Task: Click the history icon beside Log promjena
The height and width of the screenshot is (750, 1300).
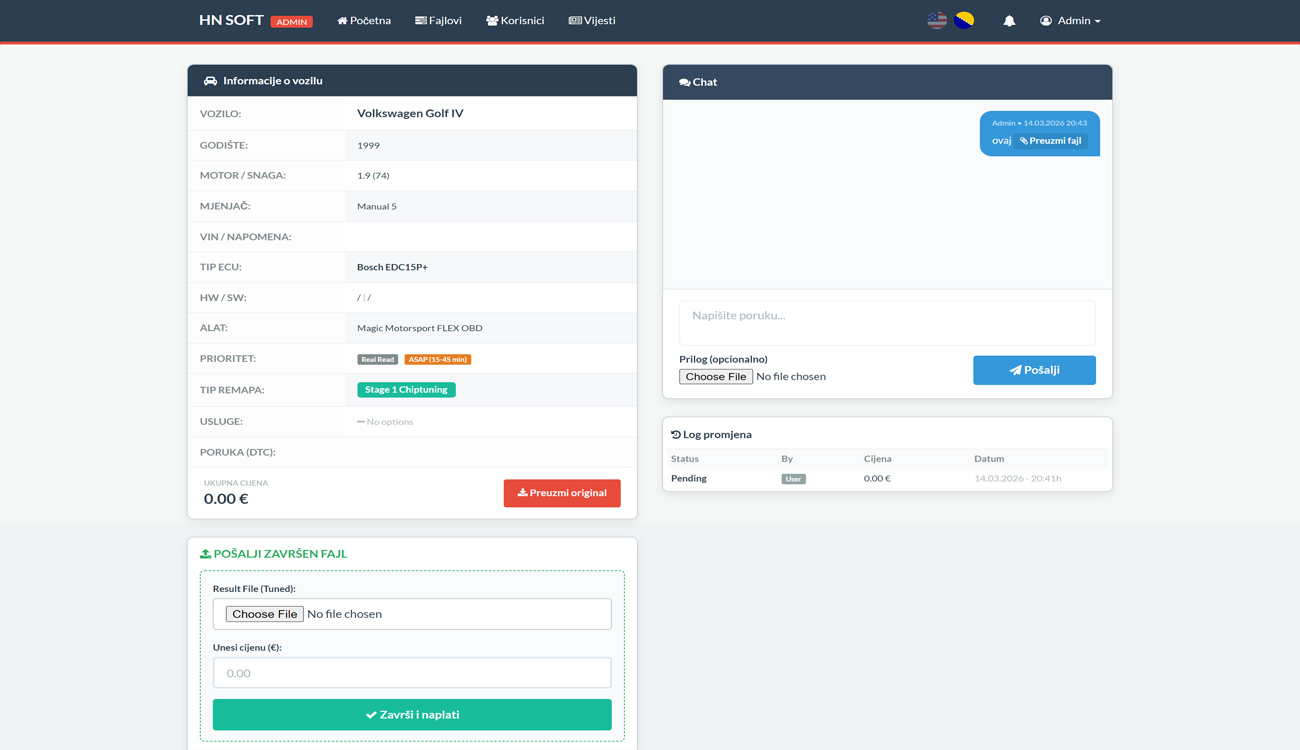Action: [676, 435]
